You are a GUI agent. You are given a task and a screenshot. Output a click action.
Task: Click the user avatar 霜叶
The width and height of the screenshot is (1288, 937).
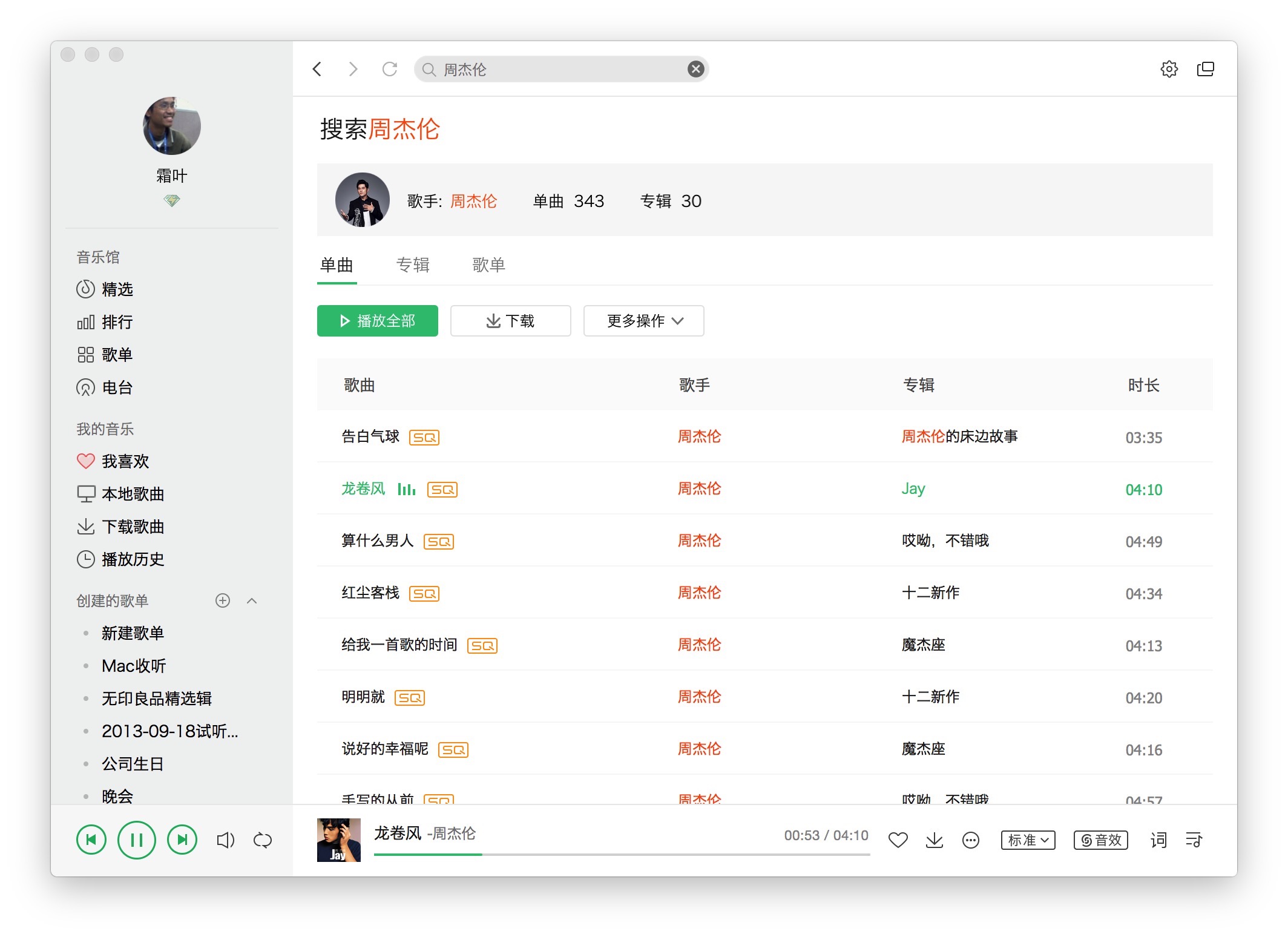click(x=172, y=126)
